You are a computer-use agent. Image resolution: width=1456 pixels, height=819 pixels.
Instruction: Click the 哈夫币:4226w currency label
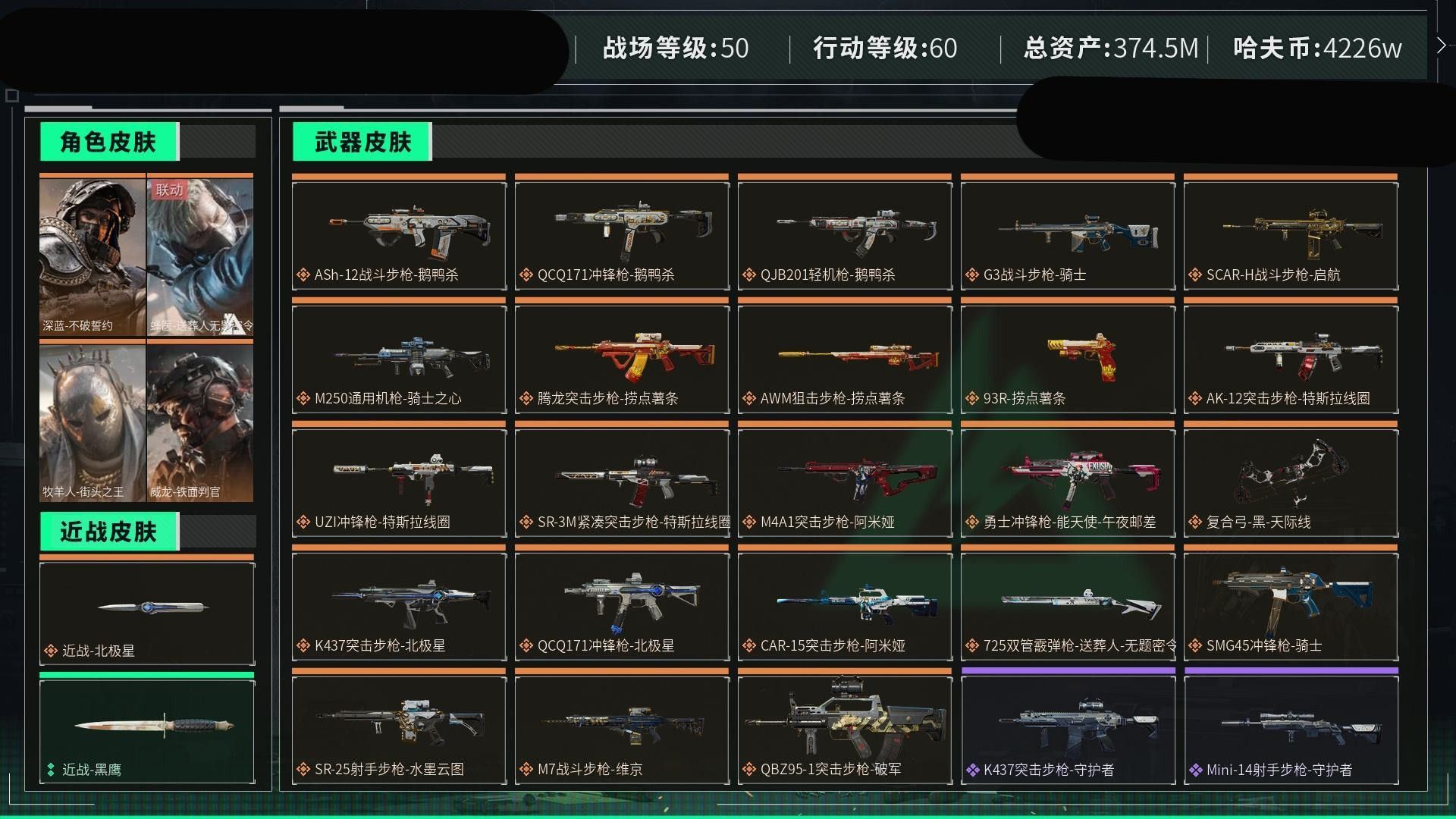pyautogui.click(x=1317, y=48)
